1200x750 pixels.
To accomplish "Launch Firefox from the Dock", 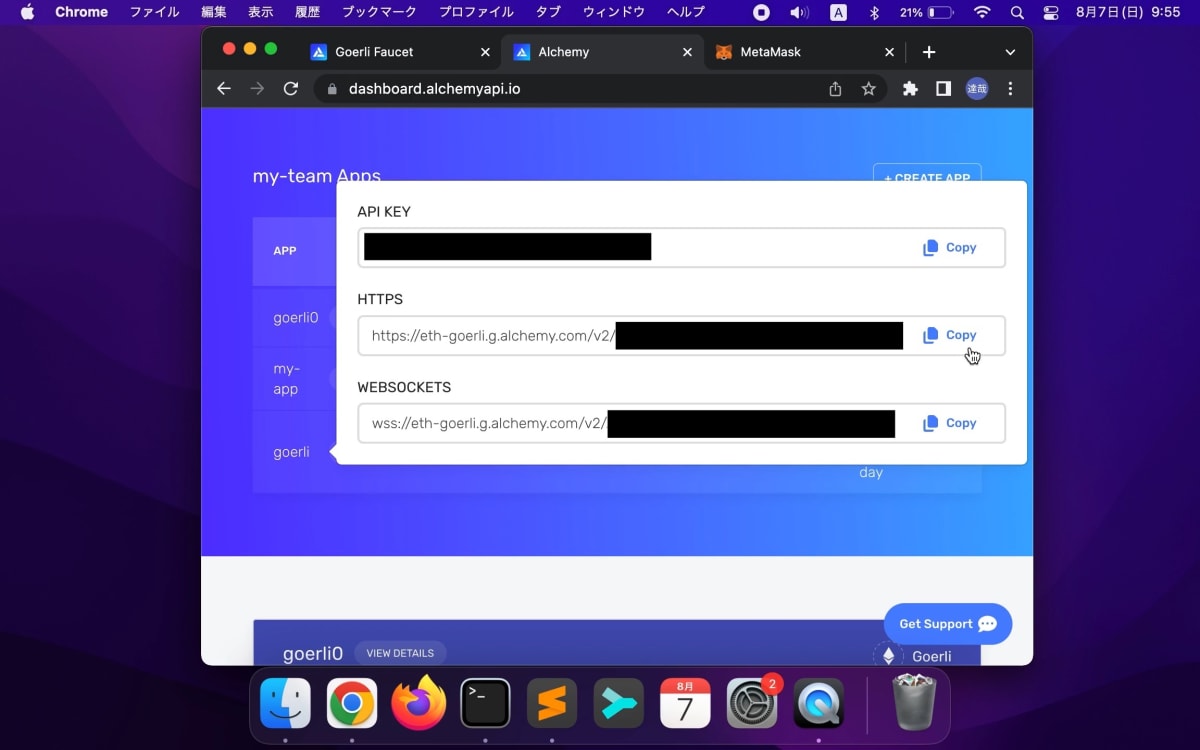I will (419, 703).
